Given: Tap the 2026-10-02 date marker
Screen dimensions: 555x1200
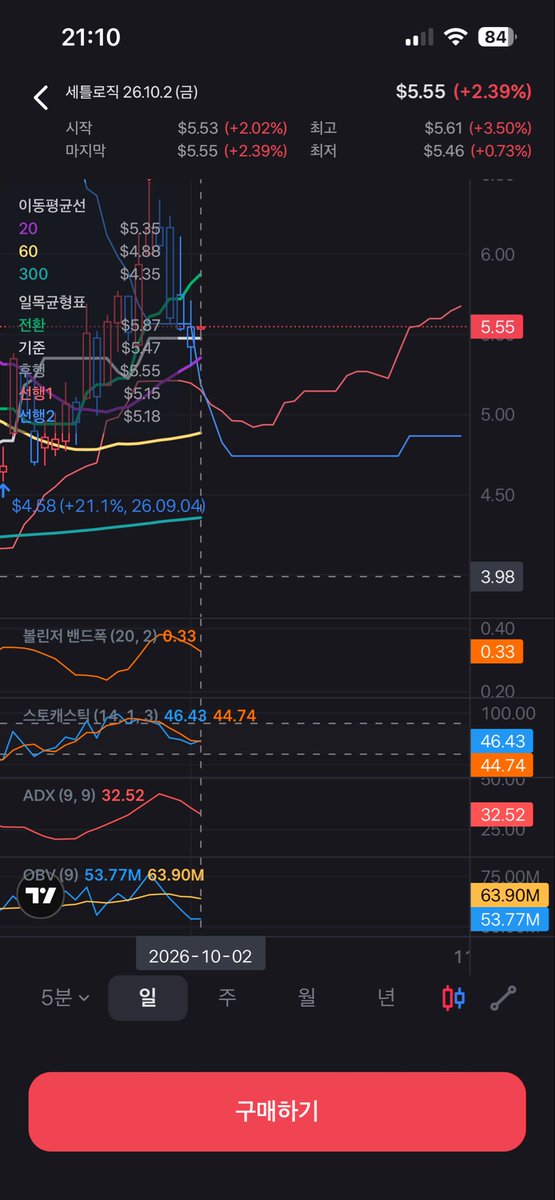Looking at the screenshot, I should (201, 955).
